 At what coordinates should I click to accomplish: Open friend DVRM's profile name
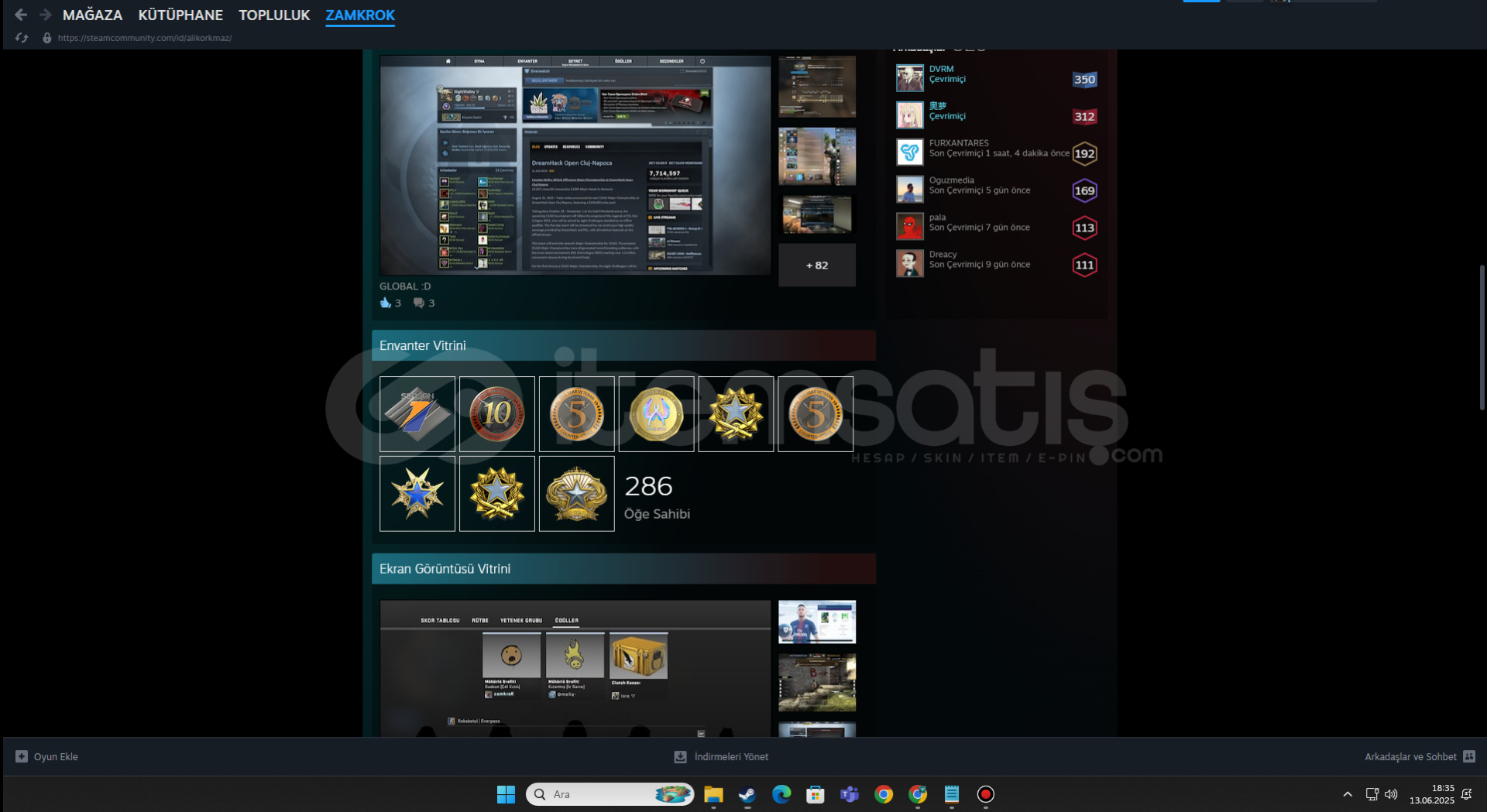click(941, 69)
